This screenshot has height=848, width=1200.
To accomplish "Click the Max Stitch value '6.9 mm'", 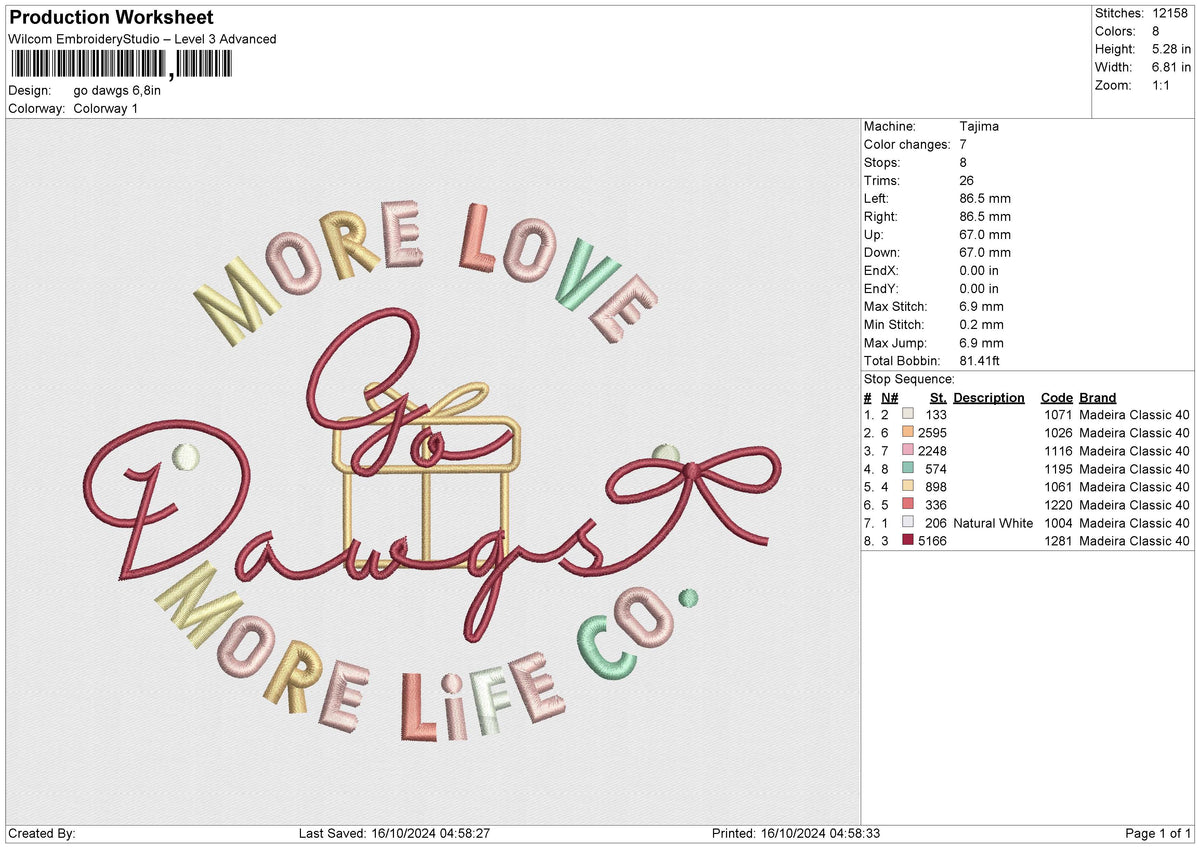I will [x=981, y=306].
